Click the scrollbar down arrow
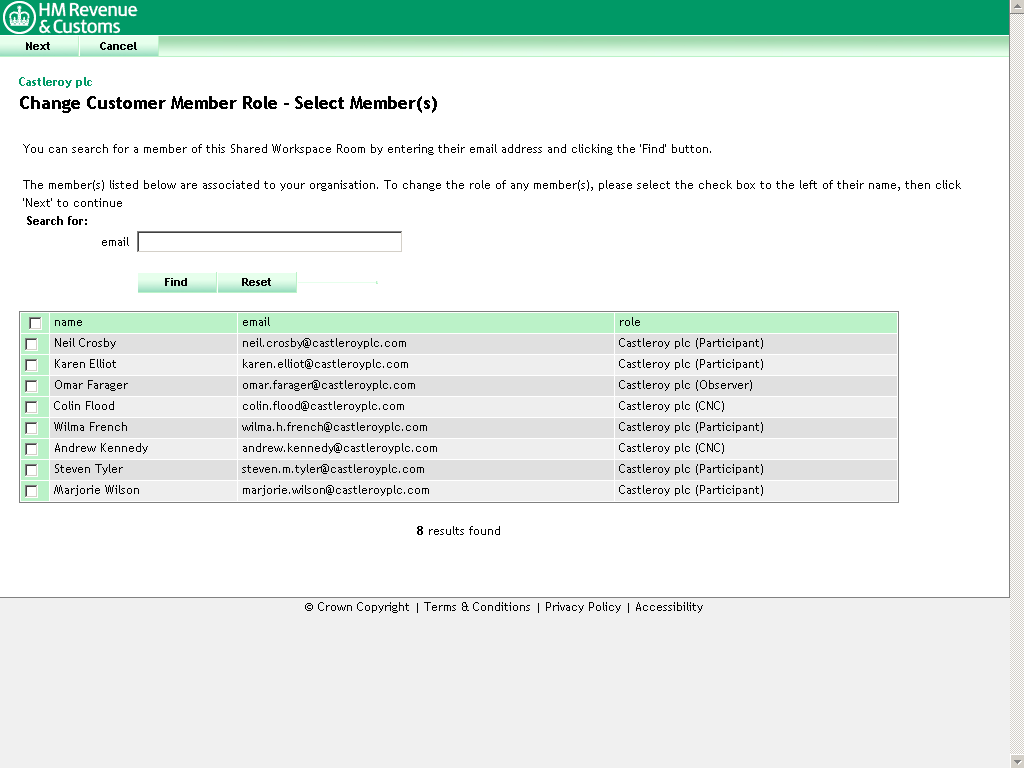 click(x=1016, y=760)
